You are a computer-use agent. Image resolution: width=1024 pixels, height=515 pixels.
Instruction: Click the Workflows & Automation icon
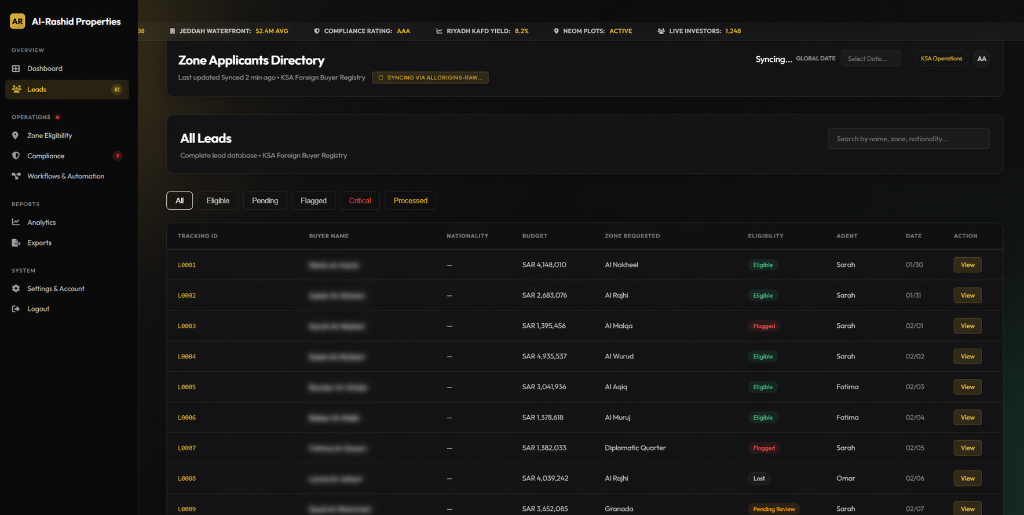(16, 176)
